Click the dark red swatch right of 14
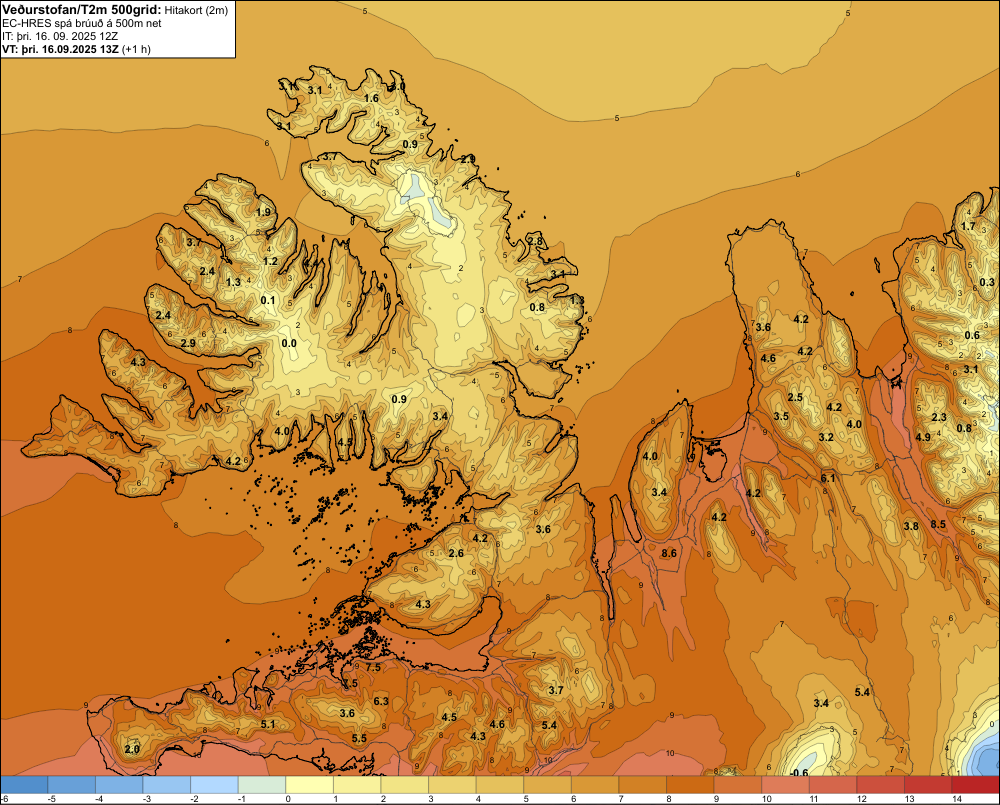This screenshot has height=805, width=1000. (975, 785)
